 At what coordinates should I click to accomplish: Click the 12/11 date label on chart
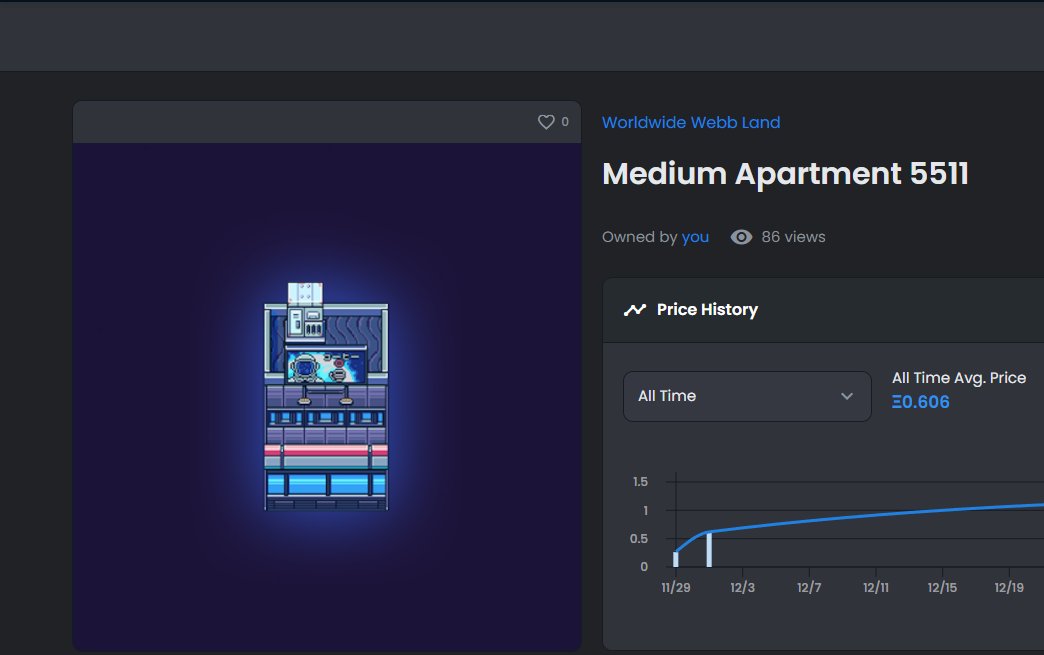[876, 587]
